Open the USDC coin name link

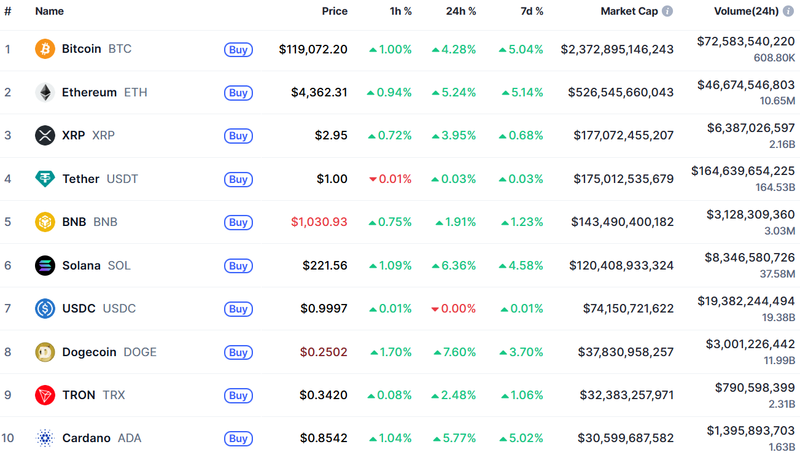[x=78, y=309]
